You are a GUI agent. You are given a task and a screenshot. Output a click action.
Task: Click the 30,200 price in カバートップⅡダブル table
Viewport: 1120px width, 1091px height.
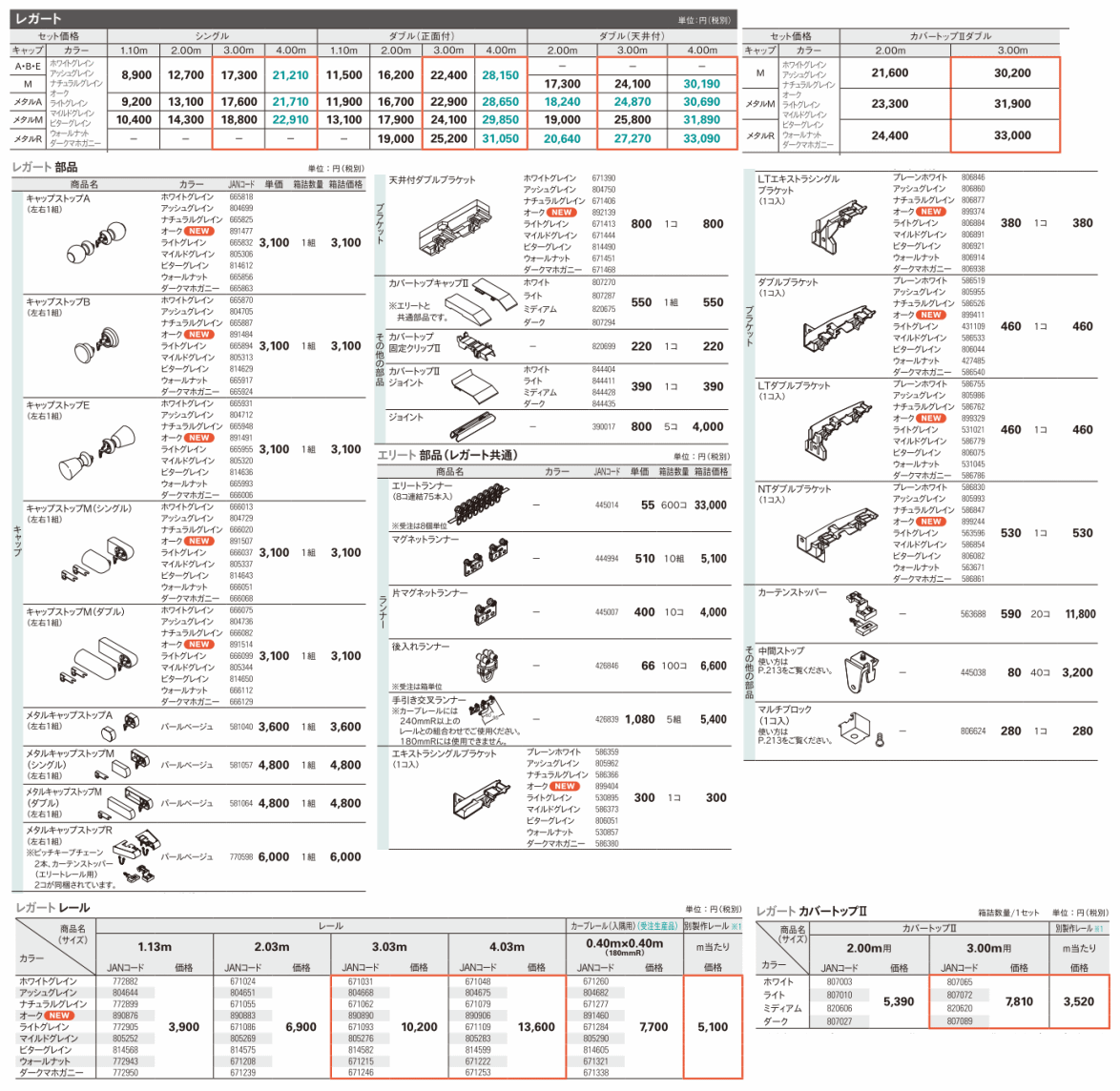pos(1012,73)
